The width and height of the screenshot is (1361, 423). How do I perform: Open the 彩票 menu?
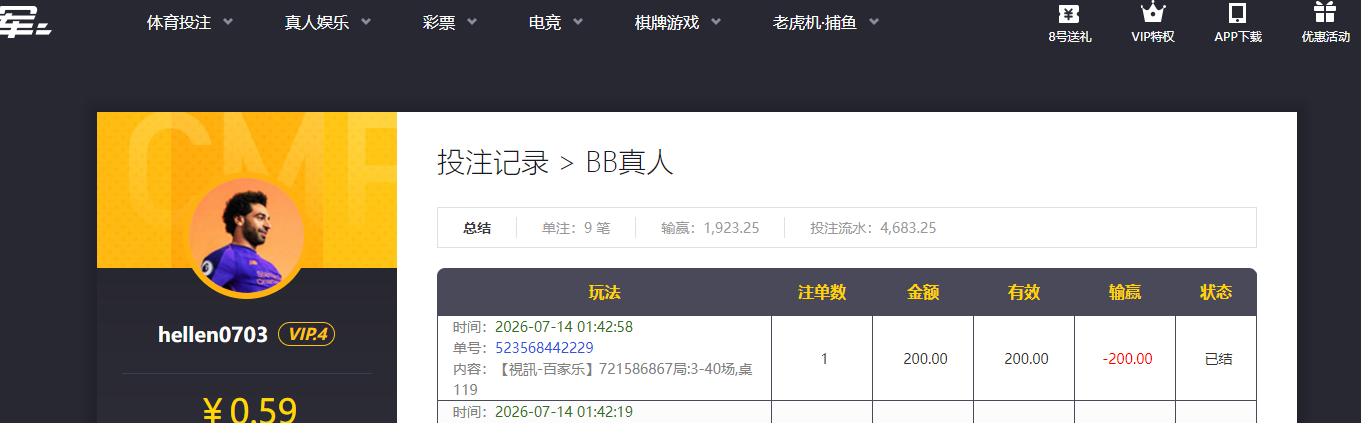pos(439,22)
